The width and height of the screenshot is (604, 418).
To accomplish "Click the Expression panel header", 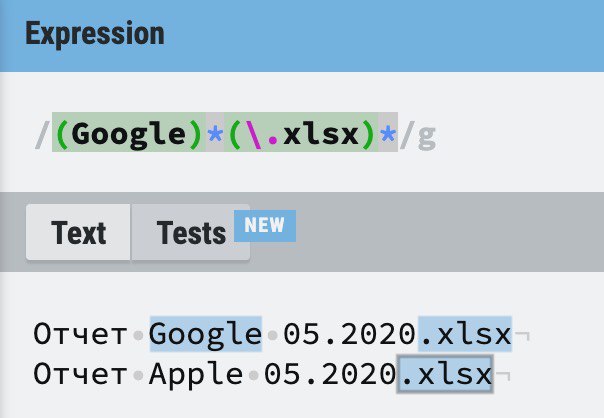I will click(x=302, y=35).
